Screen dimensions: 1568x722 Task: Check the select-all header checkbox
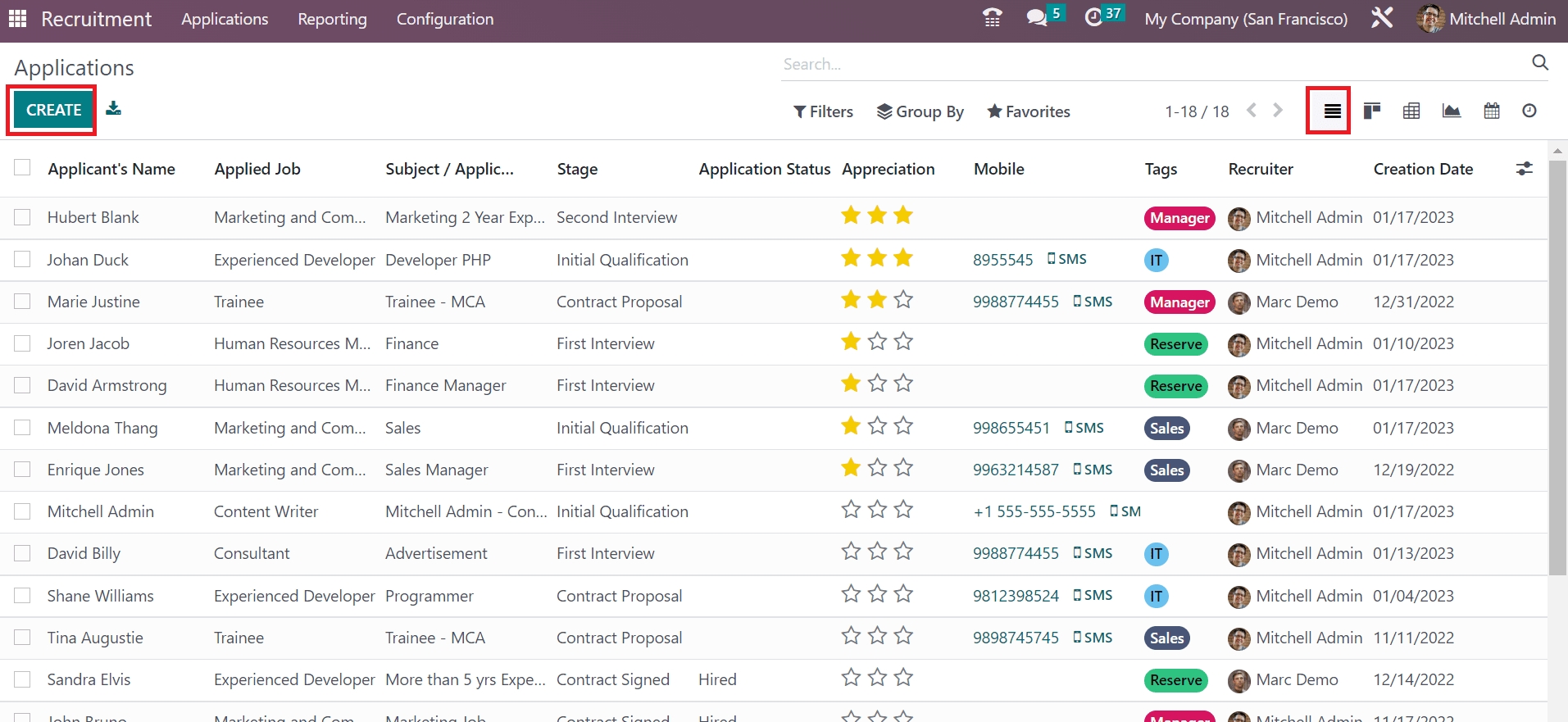pos(22,168)
